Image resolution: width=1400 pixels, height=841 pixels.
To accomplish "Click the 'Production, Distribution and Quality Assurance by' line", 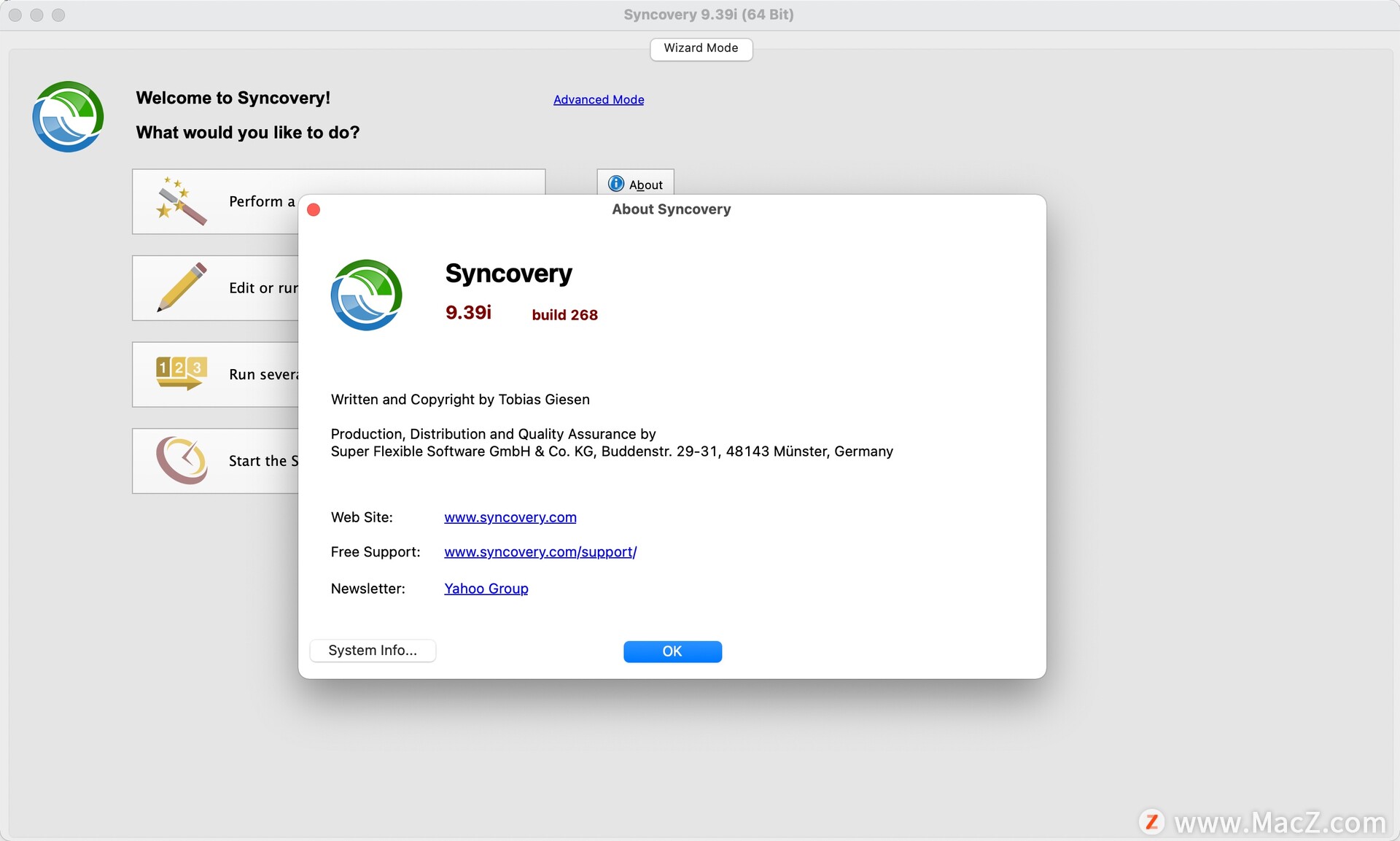I will [x=493, y=434].
